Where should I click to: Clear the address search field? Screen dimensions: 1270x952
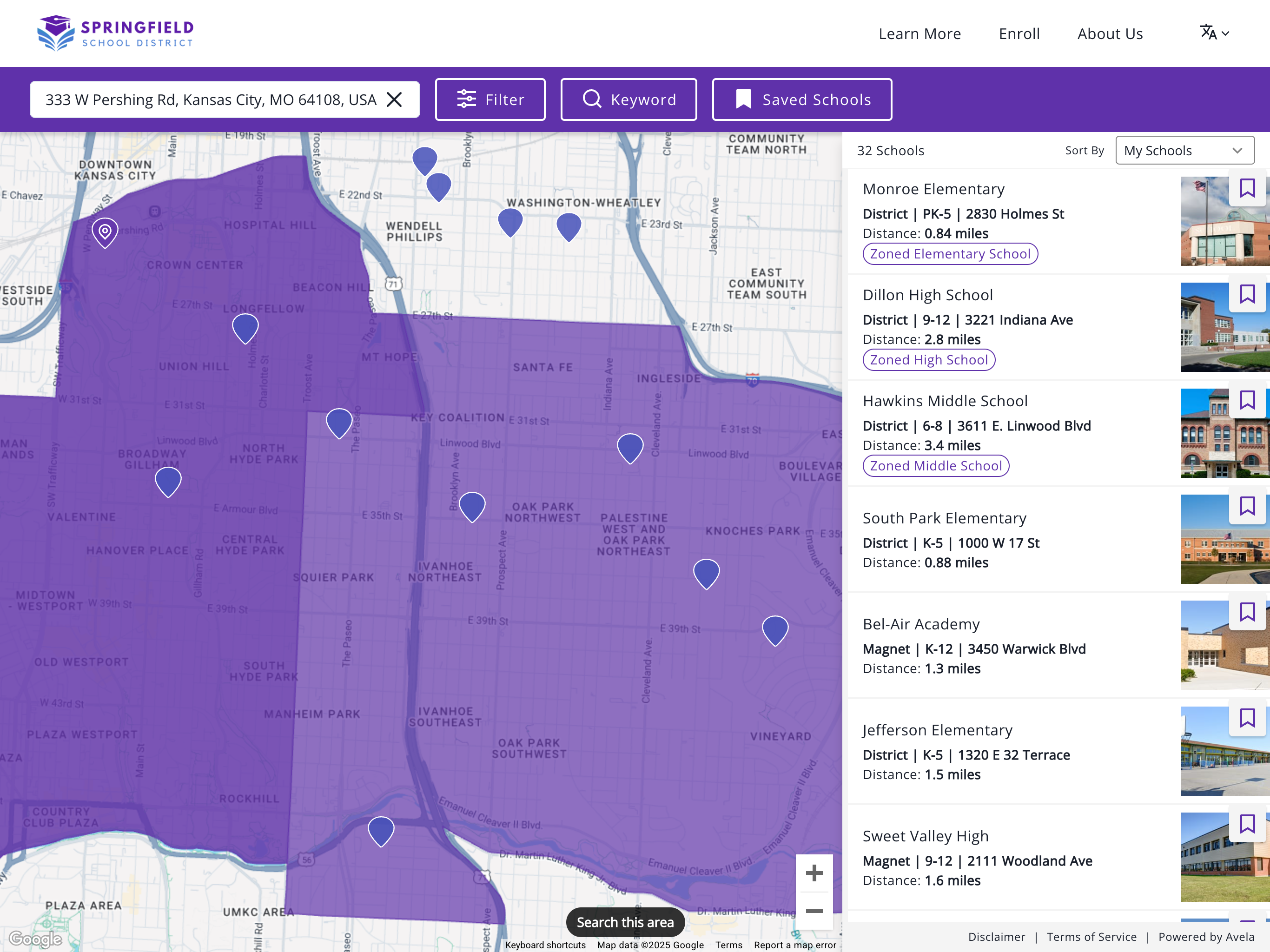click(394, 99)
